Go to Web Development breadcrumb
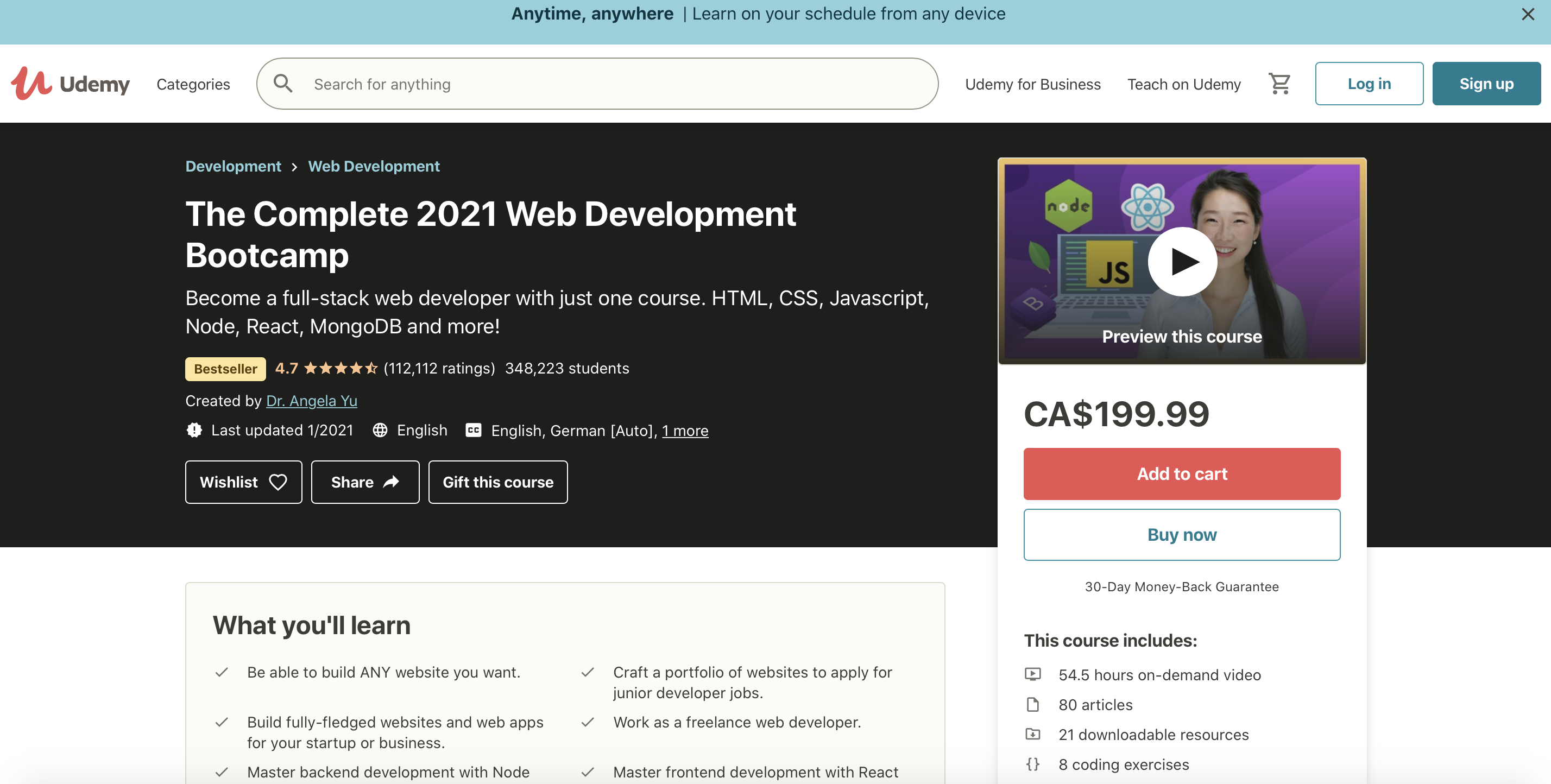The height and width of the screenshot is (784, 1551). (374, 166)
